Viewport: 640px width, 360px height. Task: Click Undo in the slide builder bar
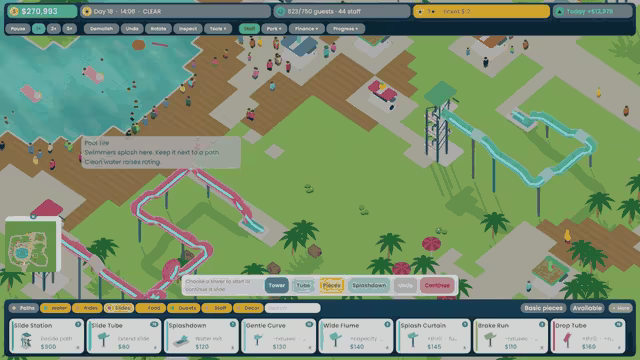click(x=405, y=285)
